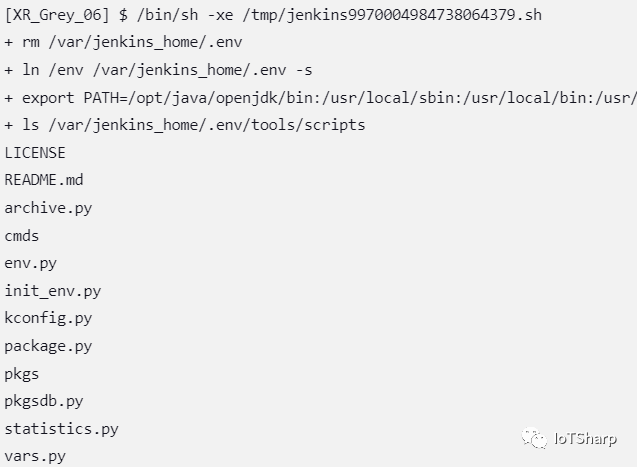Select the statistics.py line

click(61, 429)
